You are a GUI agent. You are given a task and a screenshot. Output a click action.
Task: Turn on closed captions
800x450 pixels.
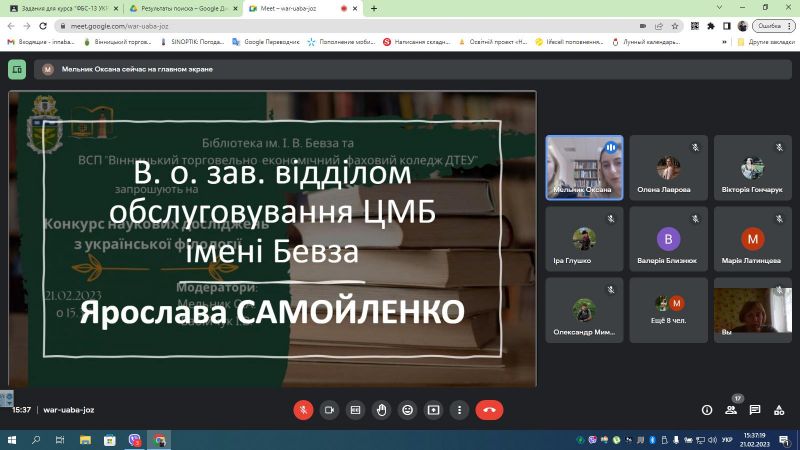tap(355, 410)
